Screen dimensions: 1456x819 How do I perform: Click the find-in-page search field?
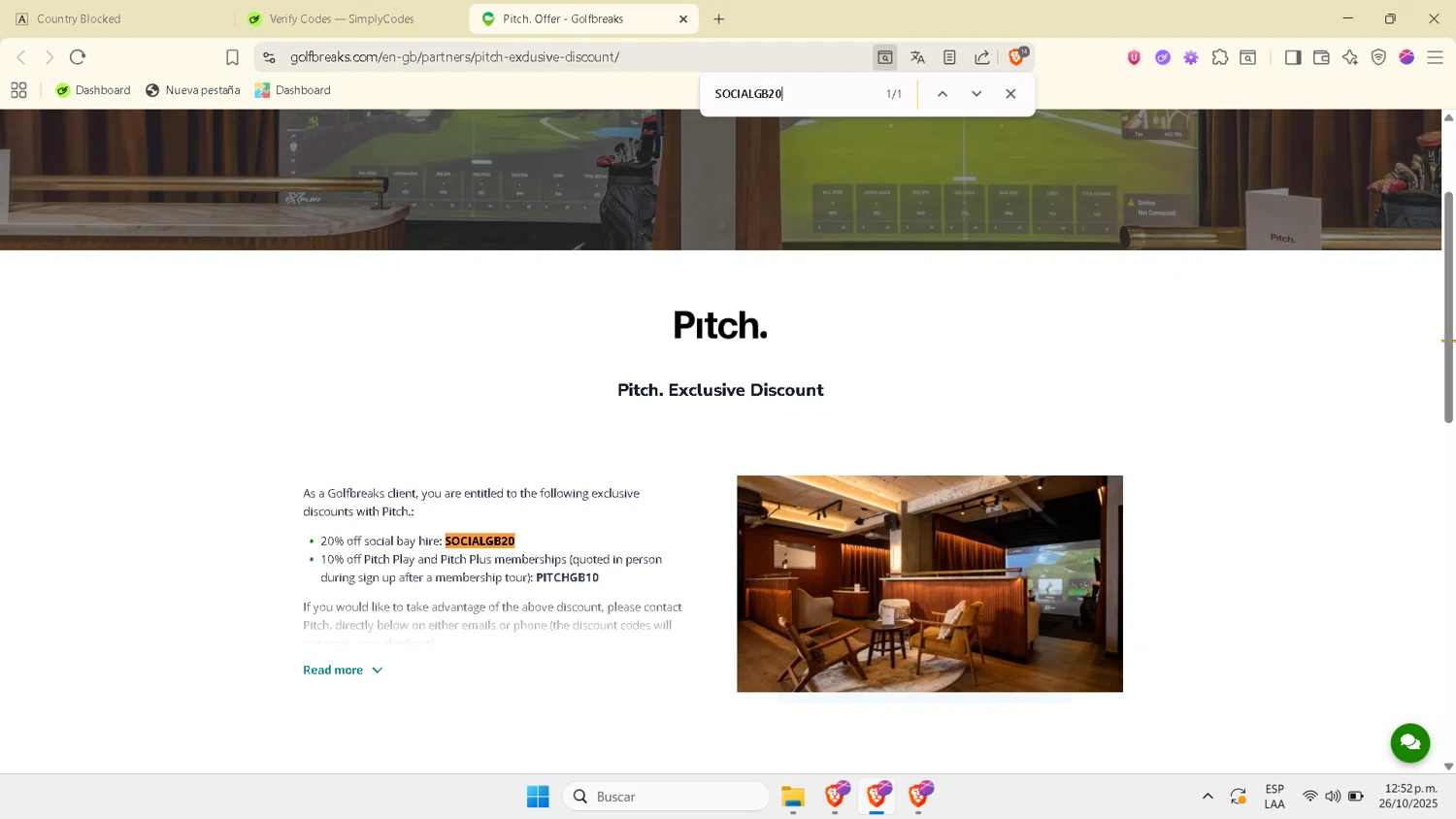click(x=791, y=94)
